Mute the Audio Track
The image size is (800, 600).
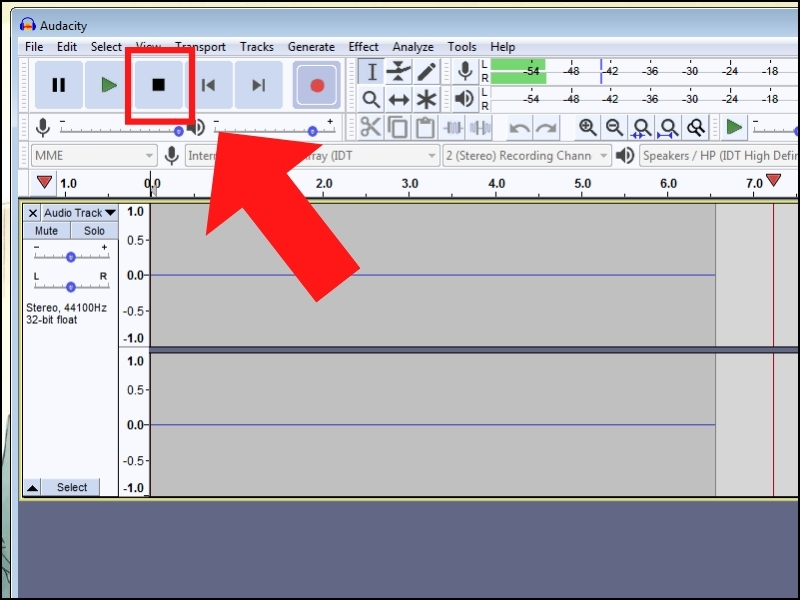click(46, 231)
